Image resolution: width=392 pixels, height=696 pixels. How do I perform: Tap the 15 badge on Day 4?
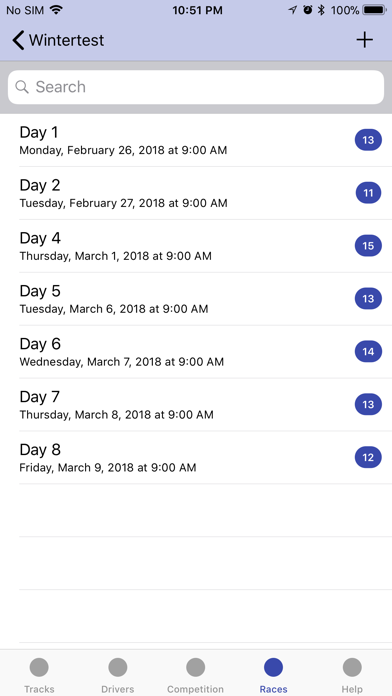pyautogui.click(x=368, y=246)
